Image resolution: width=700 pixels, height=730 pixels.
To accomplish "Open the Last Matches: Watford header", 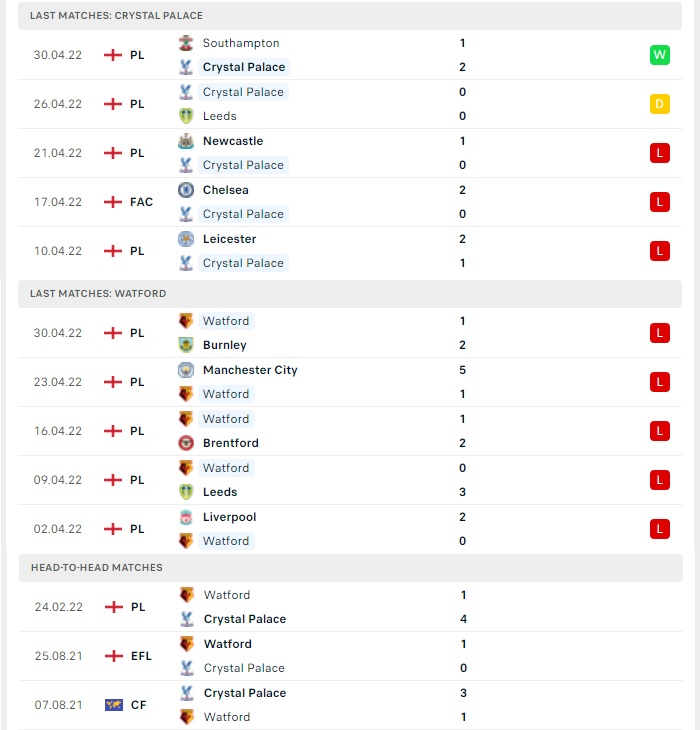I will pyautogui.click(x=350, y=294).
